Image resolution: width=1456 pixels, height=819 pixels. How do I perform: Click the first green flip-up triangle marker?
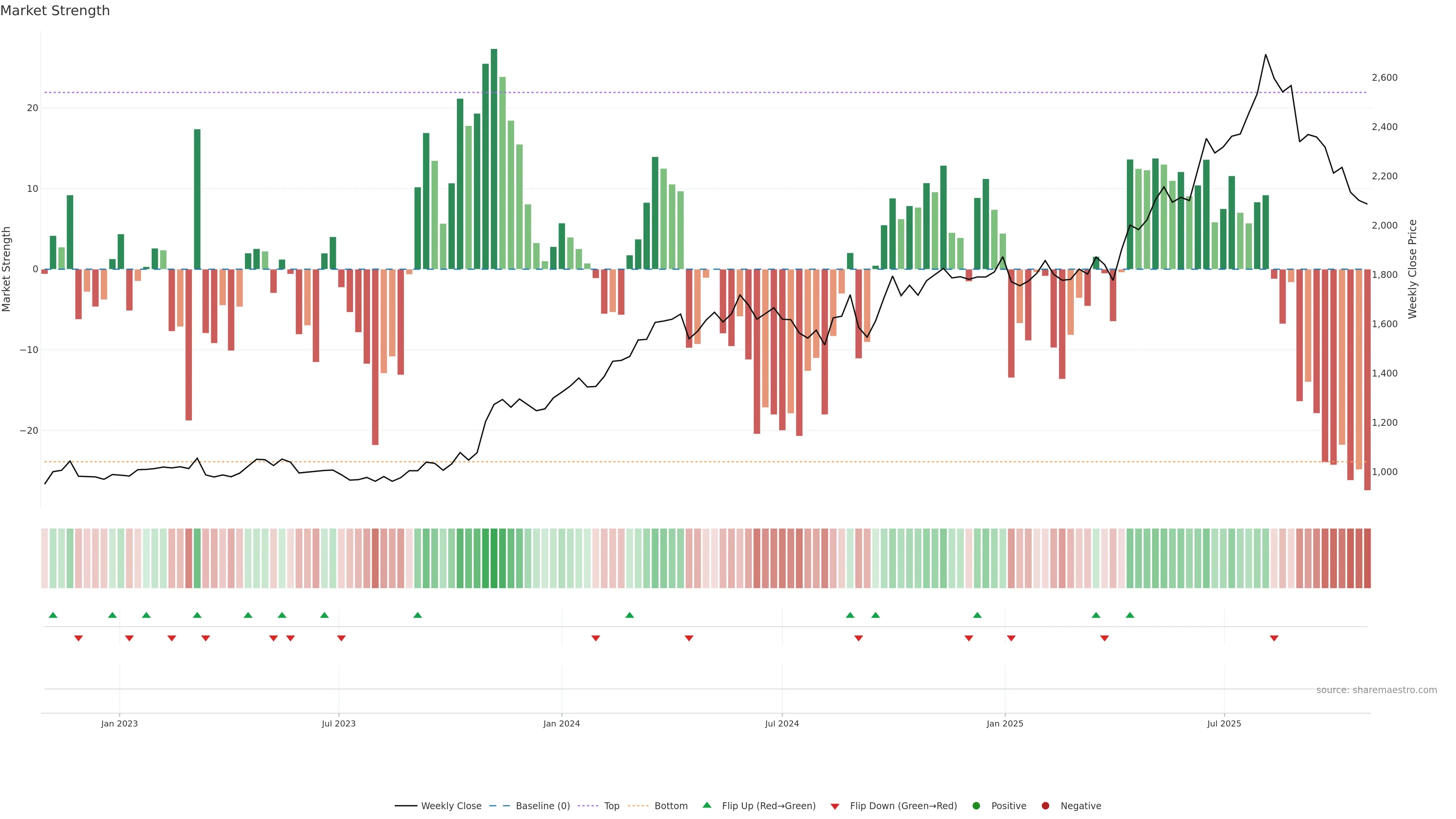point(53,615)
